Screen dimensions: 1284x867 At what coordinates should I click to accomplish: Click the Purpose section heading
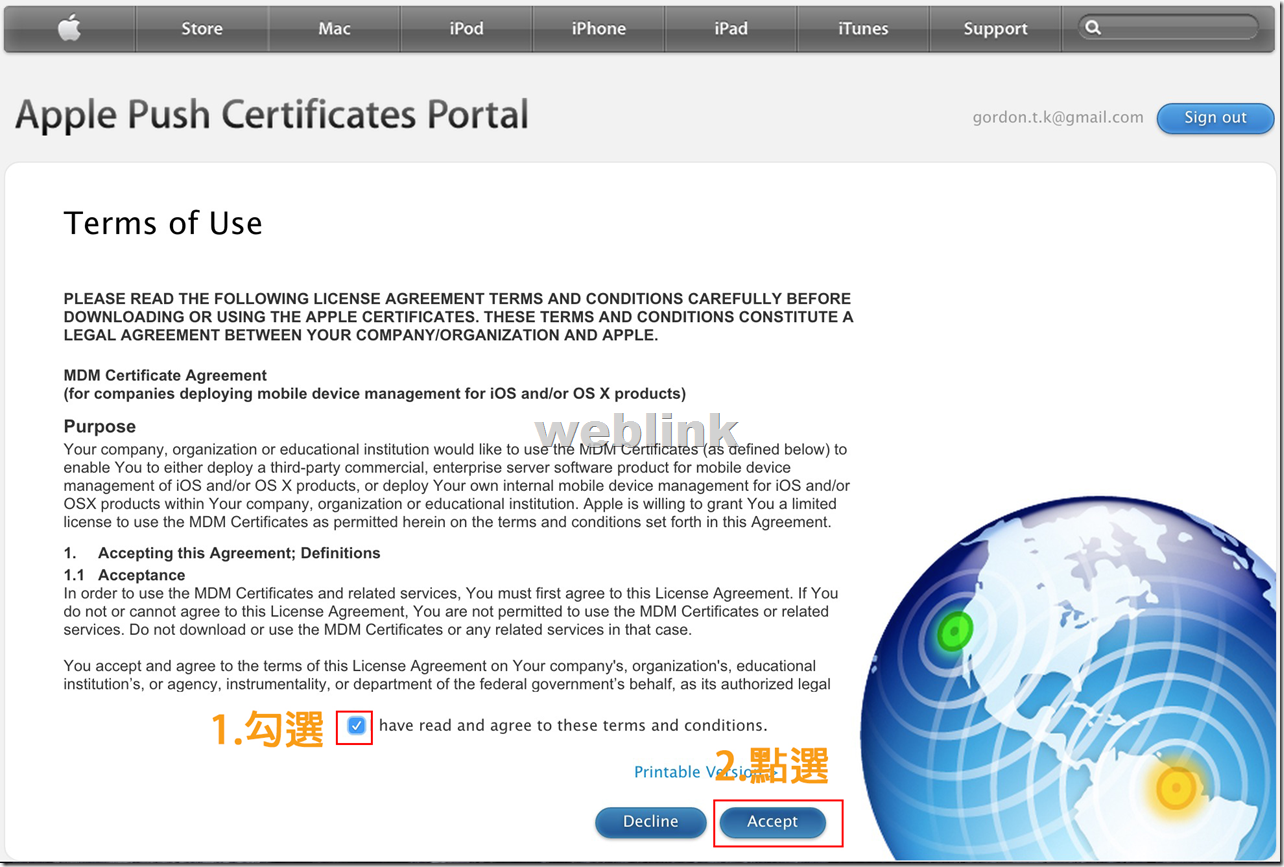tap(100, 427)
